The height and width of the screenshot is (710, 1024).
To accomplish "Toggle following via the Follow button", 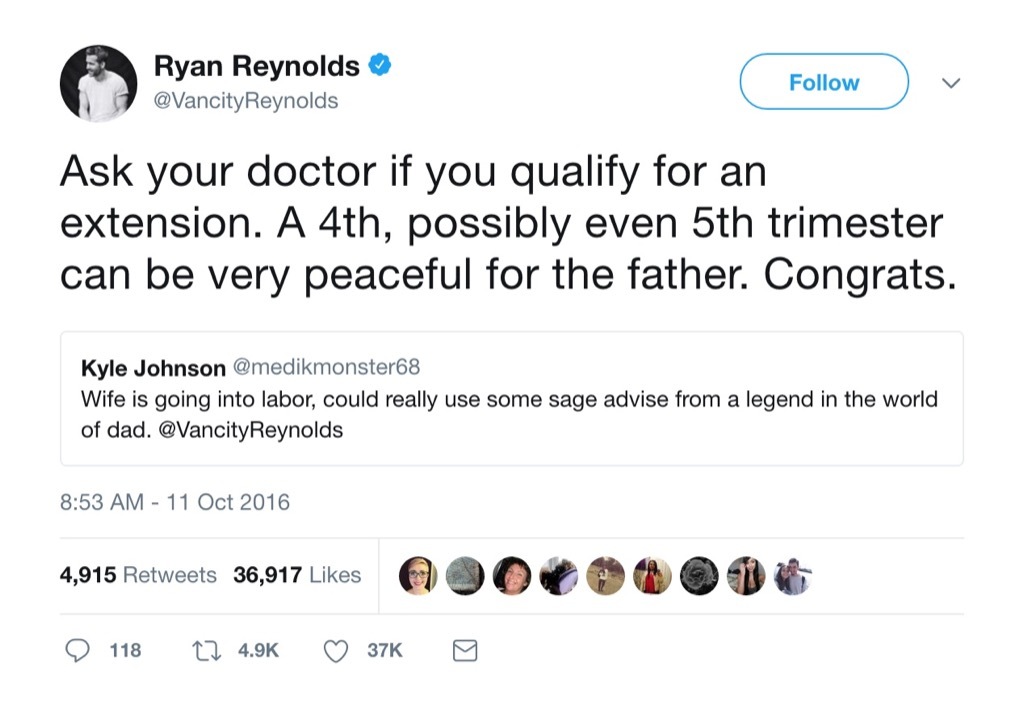I will coord(823,81).
